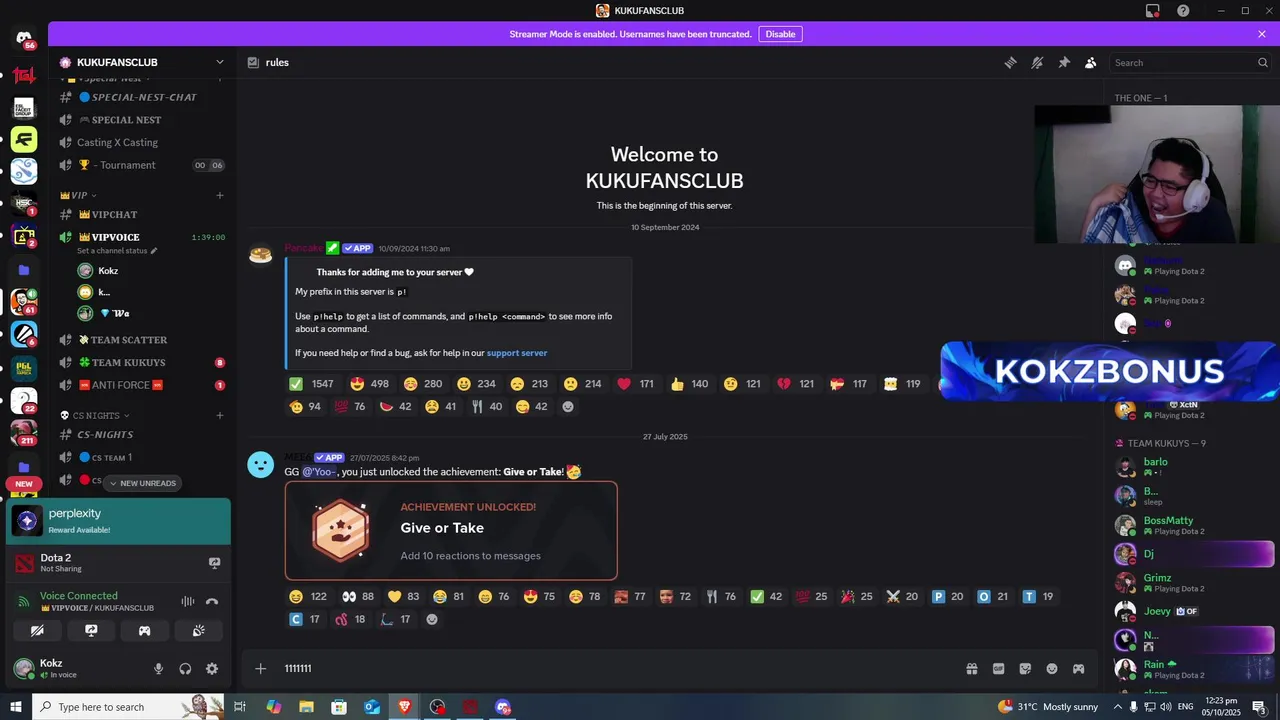Click the Inbox icon in the title bar
1280x720 pixels.
(1152, 10)
